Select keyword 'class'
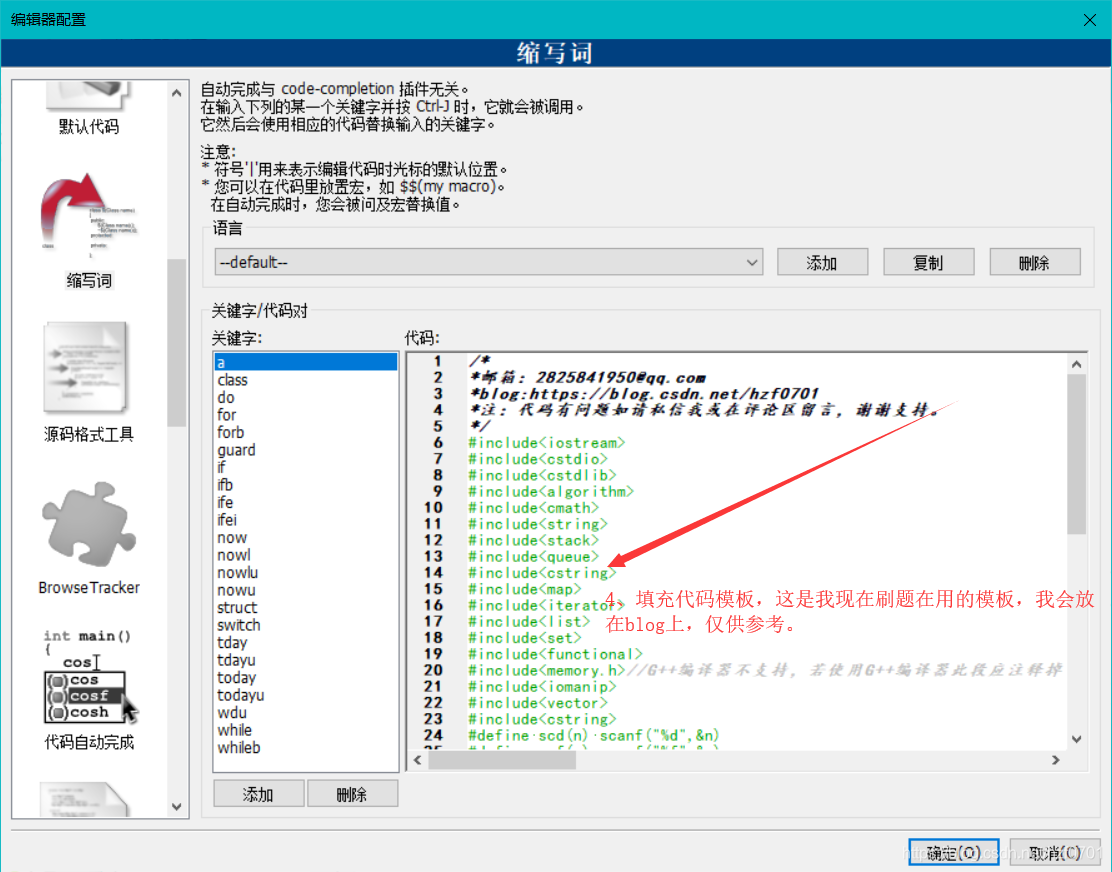The image size is (1112, 872). [306, 380]
